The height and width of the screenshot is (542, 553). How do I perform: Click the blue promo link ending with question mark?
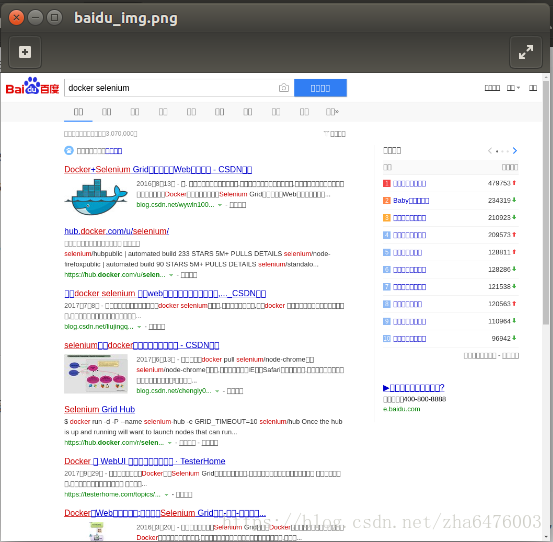413,388
